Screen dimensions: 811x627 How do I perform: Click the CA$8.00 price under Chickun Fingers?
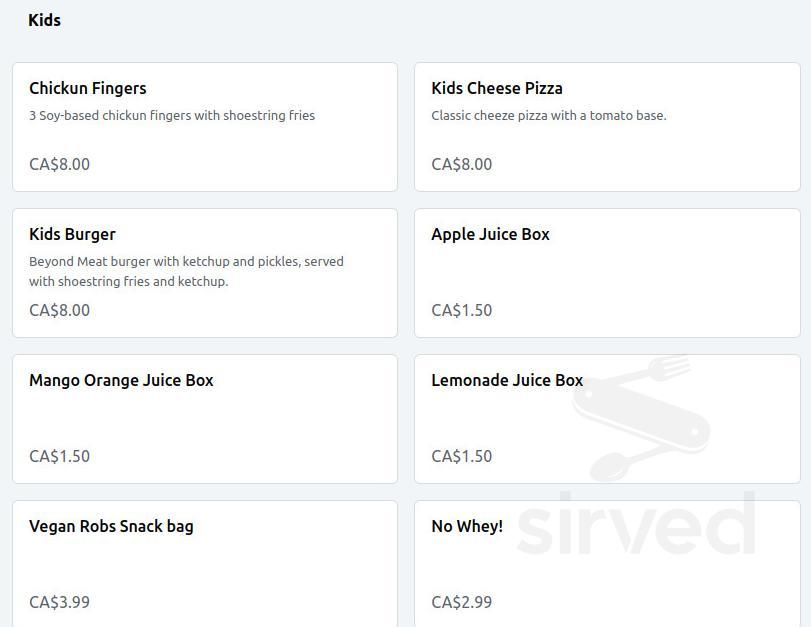pyautogui.click(x=59, y=164)
